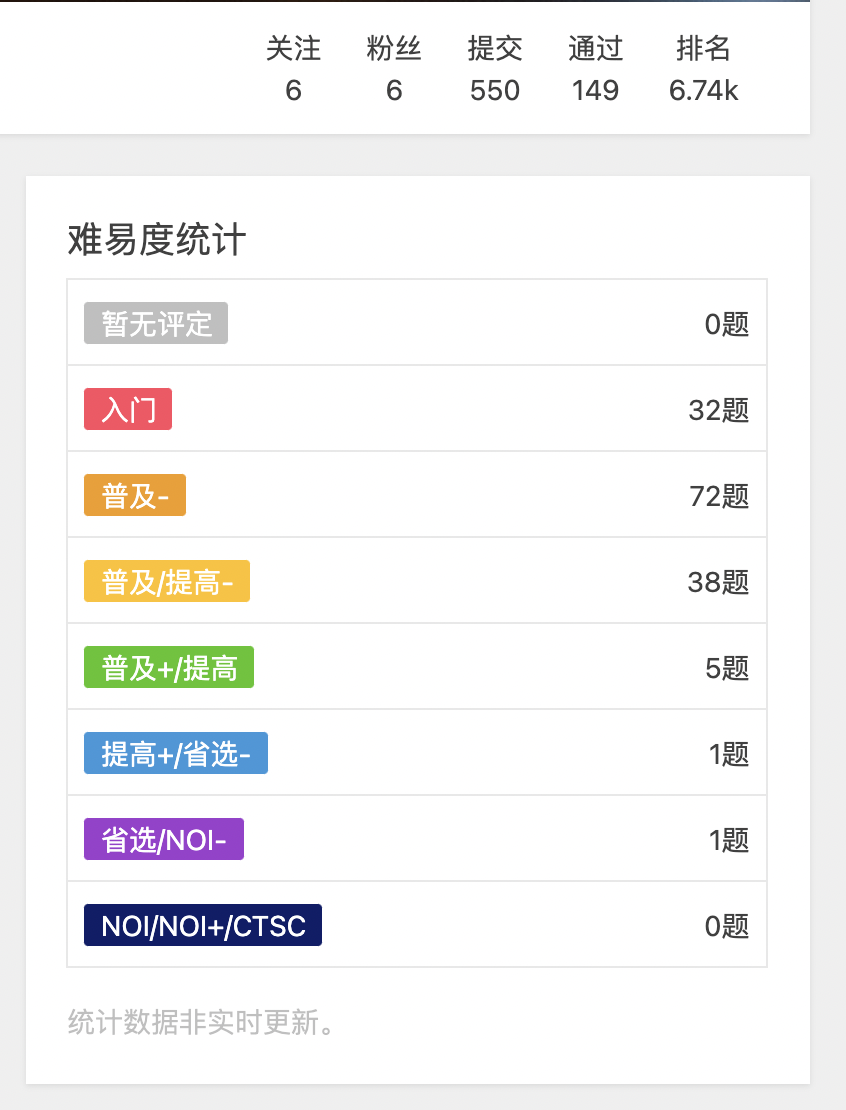Viewport: 846px width, 1110px height.
Task: Click the 72题 problem count
Action: (718, 496)
